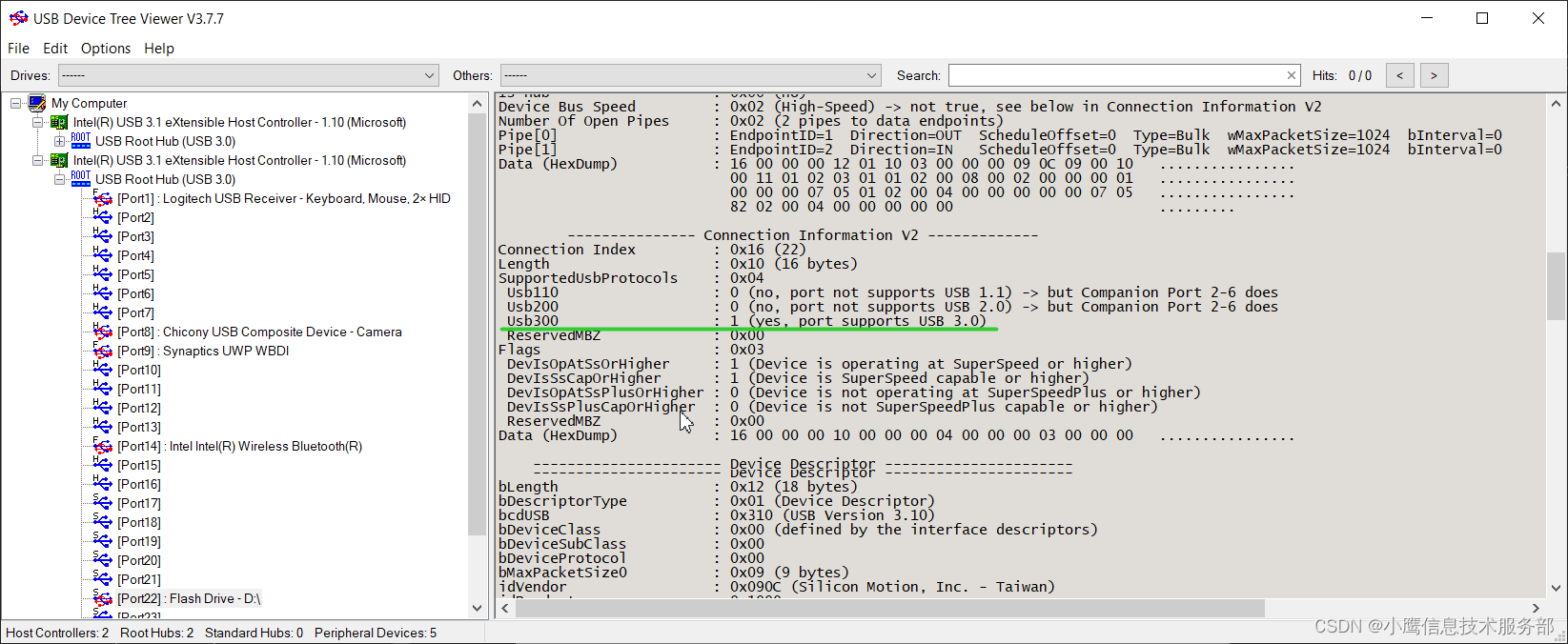Viewport: 1568px width, 644px height.
Task: Click details panel vertical scrollbar thumb
Action: (x=1556, y=286)
